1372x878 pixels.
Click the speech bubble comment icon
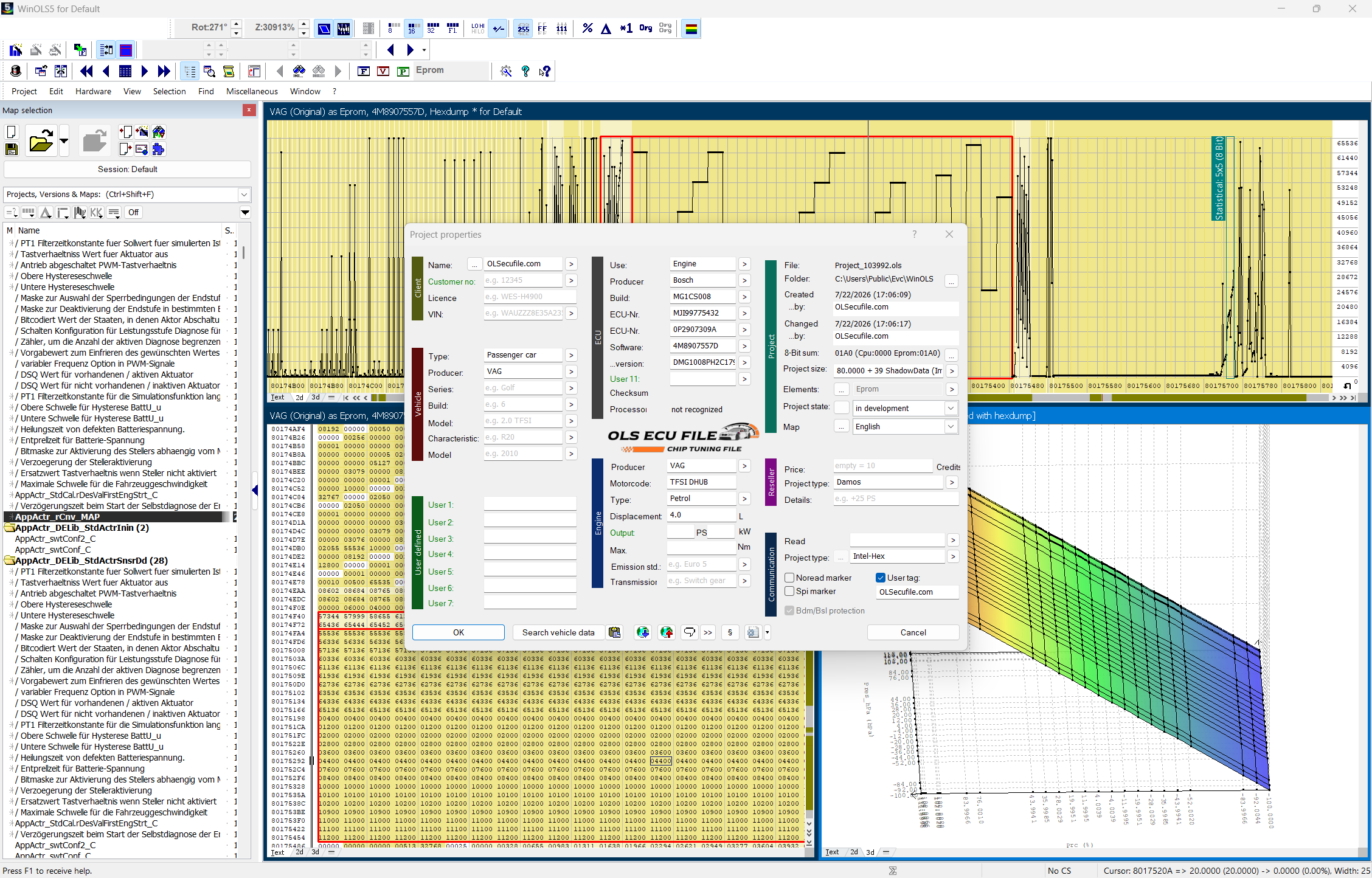tap(689, 632)
